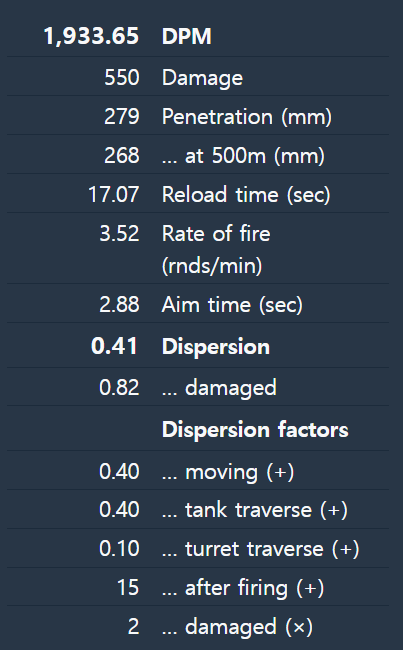Click the reload value 17.07
Screen dimensions: 403x650
(114, 194)
